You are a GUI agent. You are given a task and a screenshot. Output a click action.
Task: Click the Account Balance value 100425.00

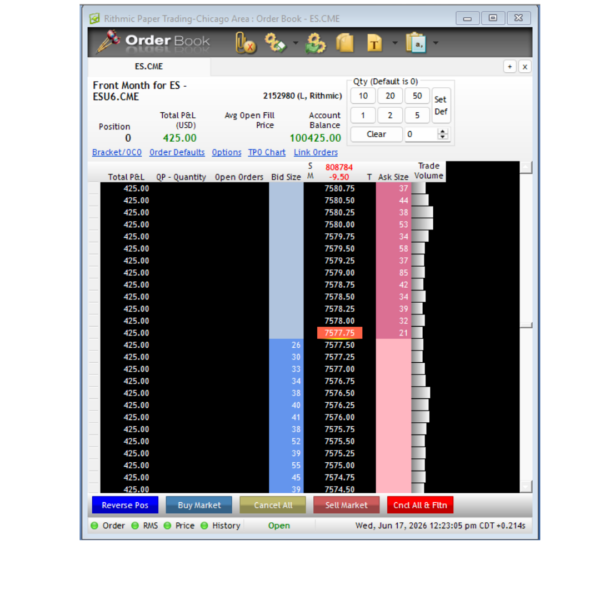315,138
